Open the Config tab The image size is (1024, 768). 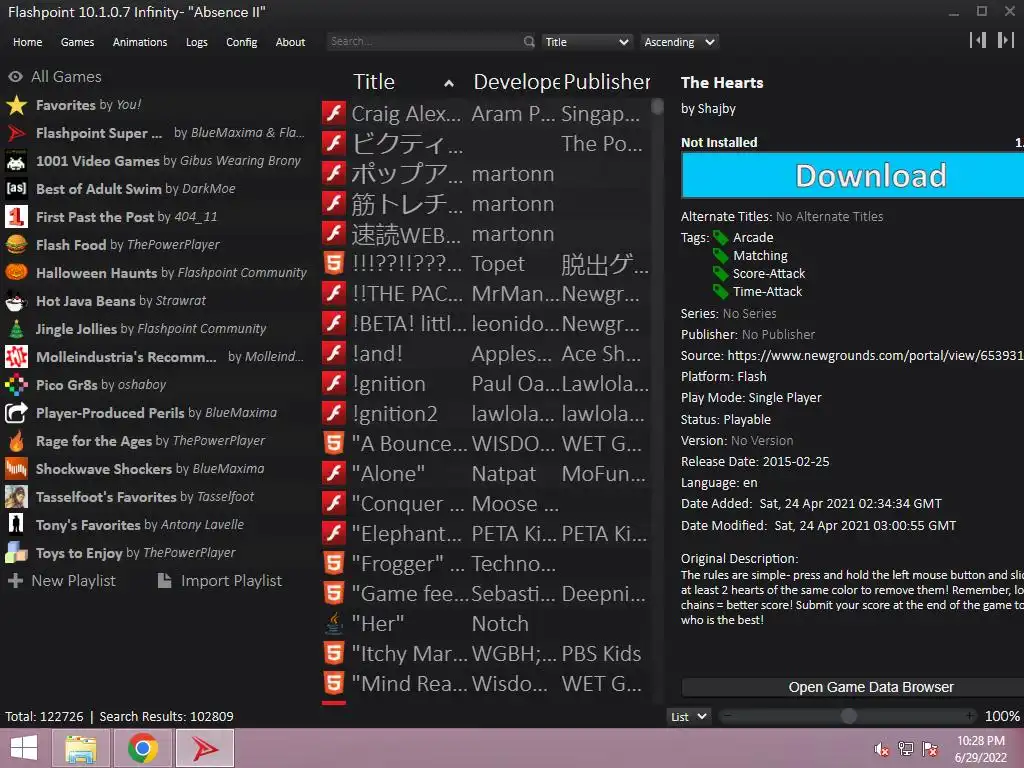click(242, 42)
